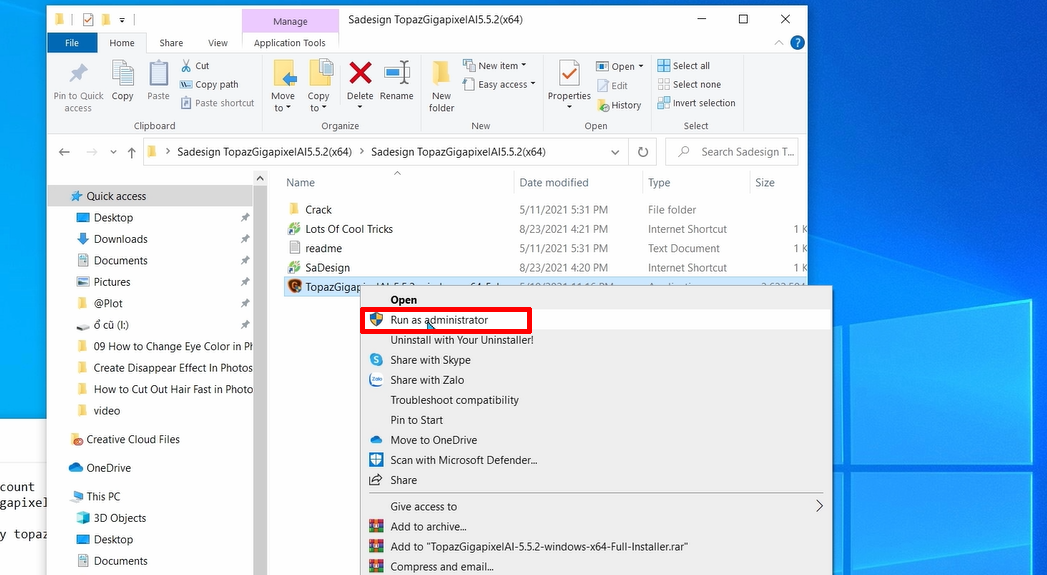Open Quick Access Toolbar customize dropdown
Viewport: 1047px width, 575px height.
[122, 20]
